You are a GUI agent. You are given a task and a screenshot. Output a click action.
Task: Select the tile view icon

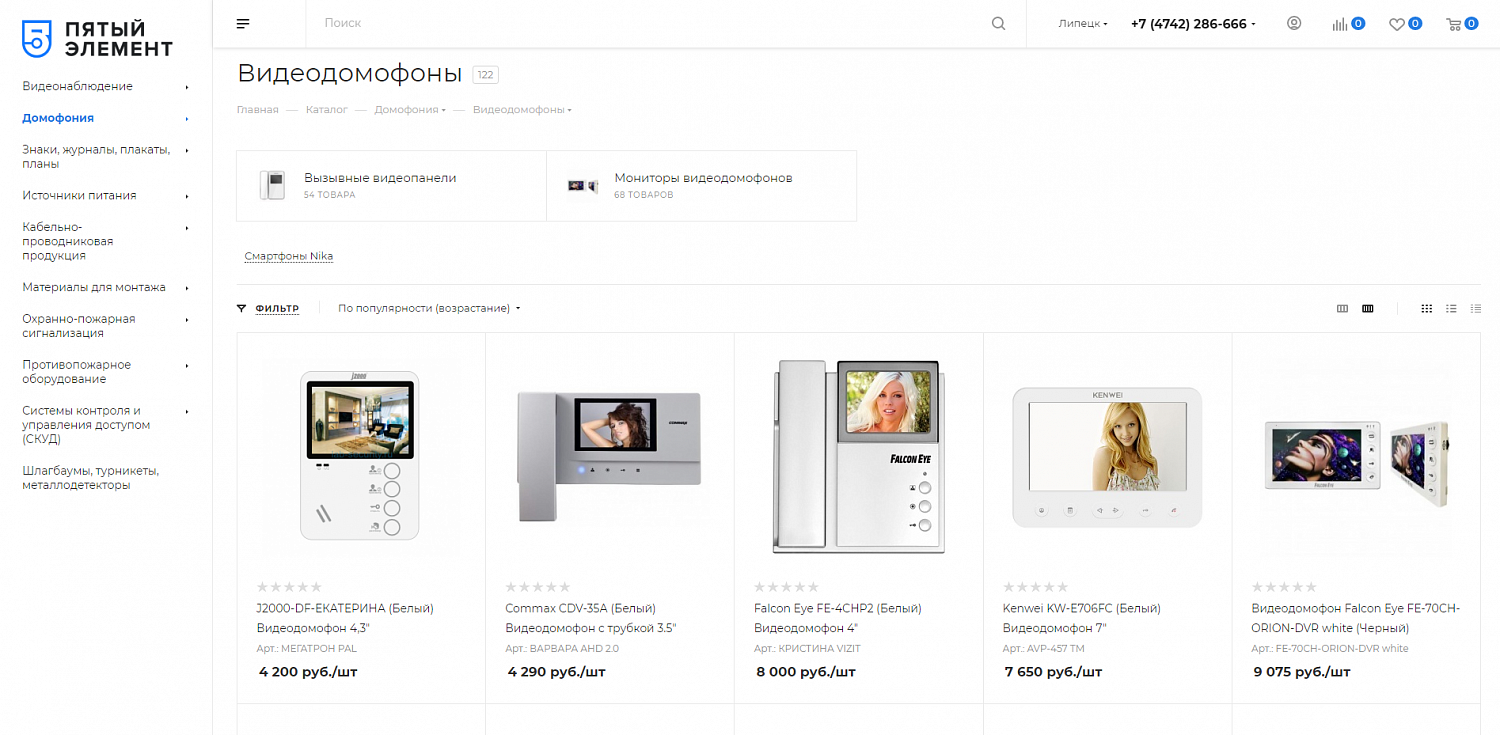(1427, 308)
